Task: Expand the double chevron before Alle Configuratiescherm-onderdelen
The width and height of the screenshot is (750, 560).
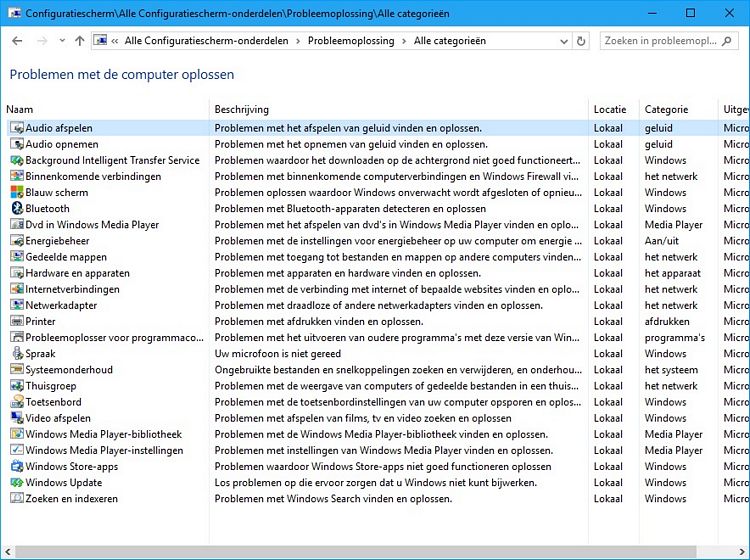Action: coord(115,41)
